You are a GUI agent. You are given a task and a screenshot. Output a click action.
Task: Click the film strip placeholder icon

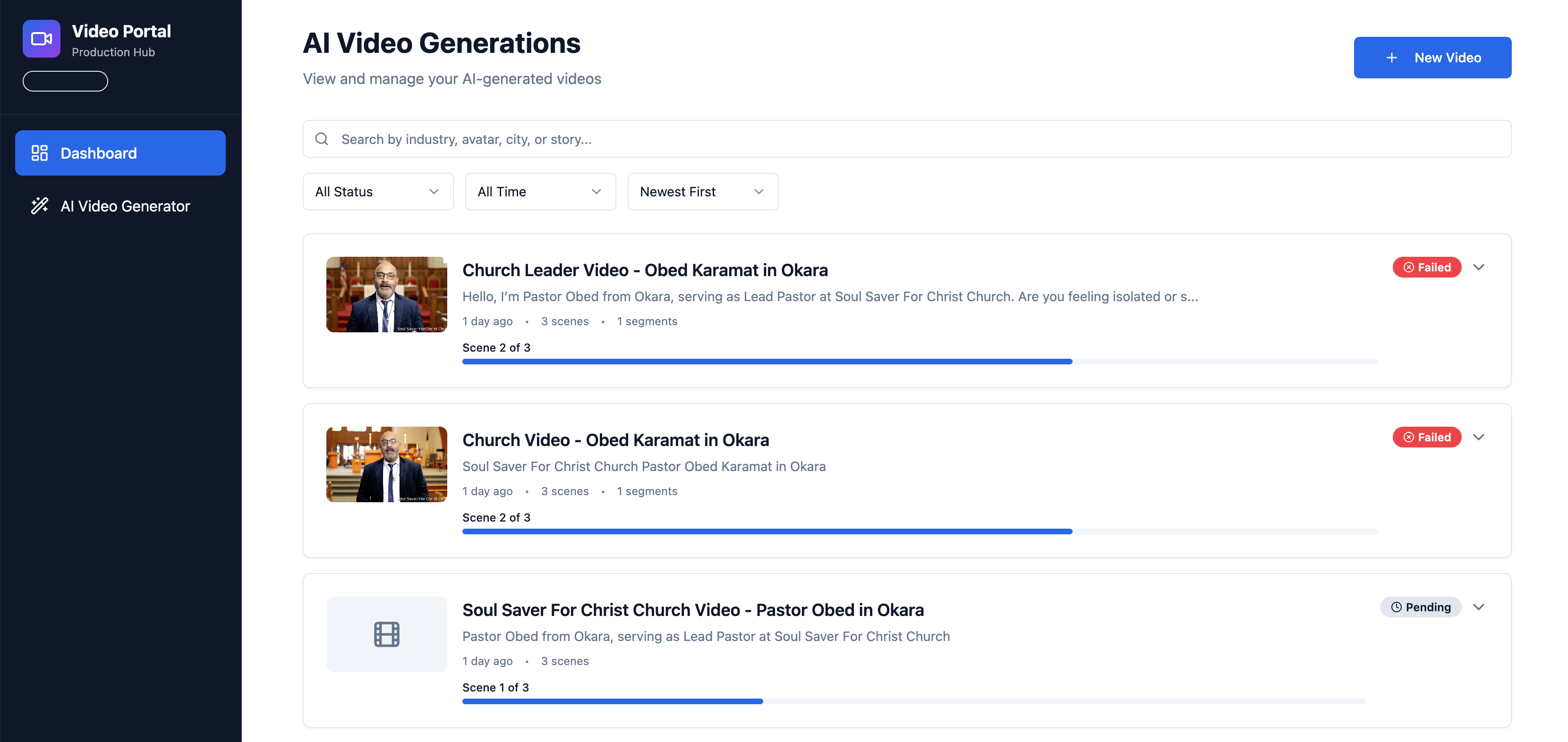coord(386,634)
